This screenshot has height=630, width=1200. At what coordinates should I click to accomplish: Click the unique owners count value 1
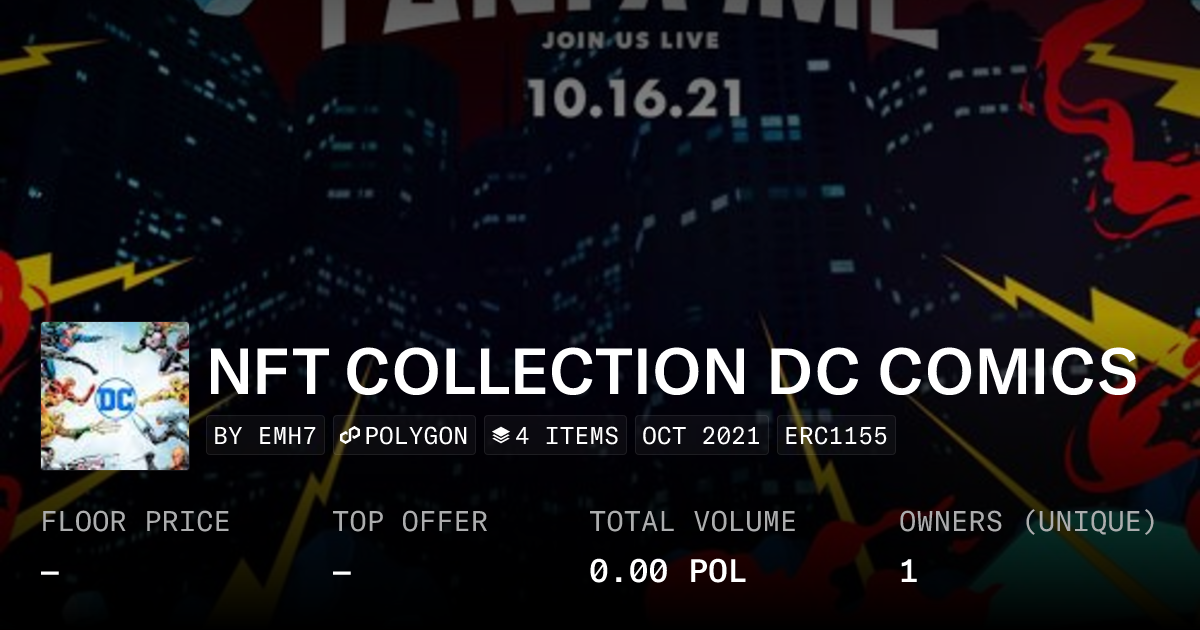click(908, 572)
